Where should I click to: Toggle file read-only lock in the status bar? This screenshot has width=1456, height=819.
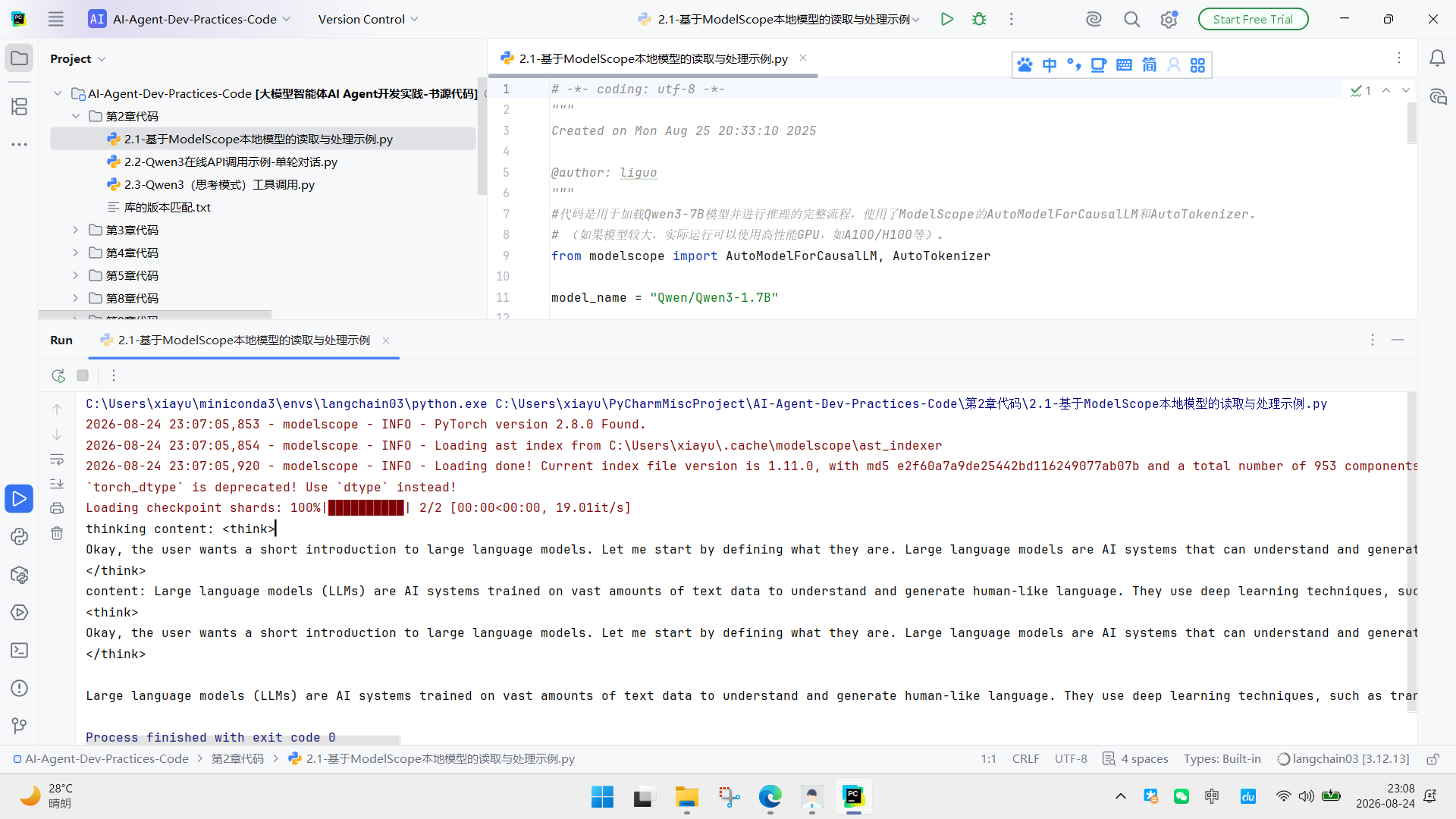(x=1433, y=759)
